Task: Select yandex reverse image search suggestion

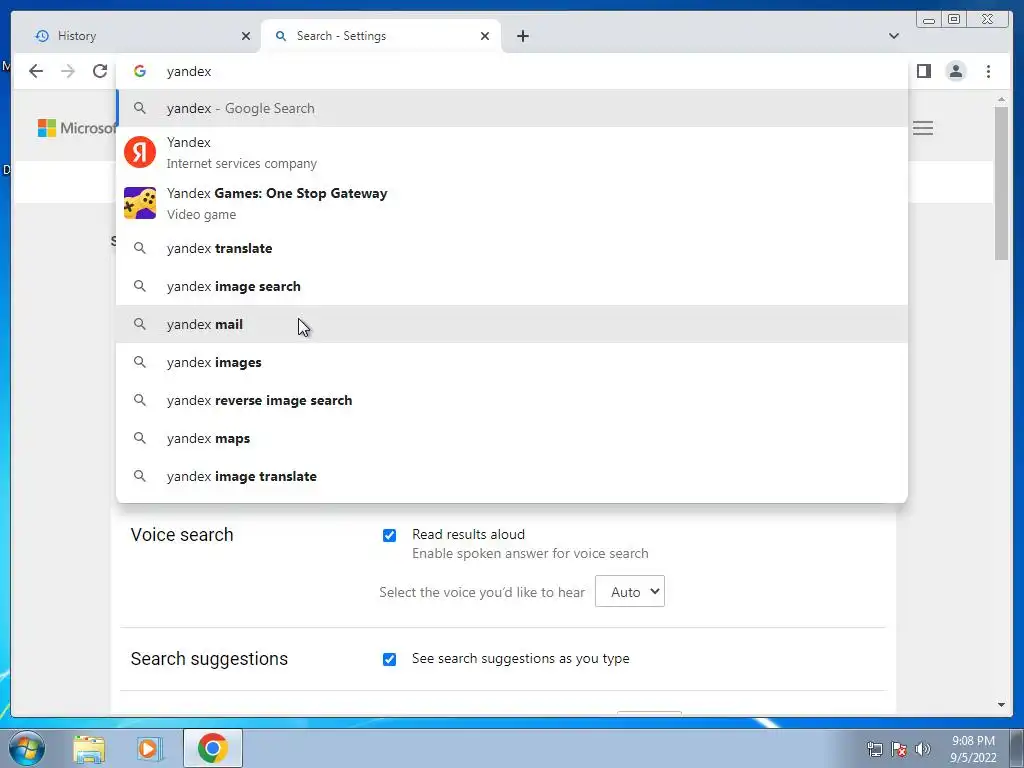Action: [x=512, y=400]
